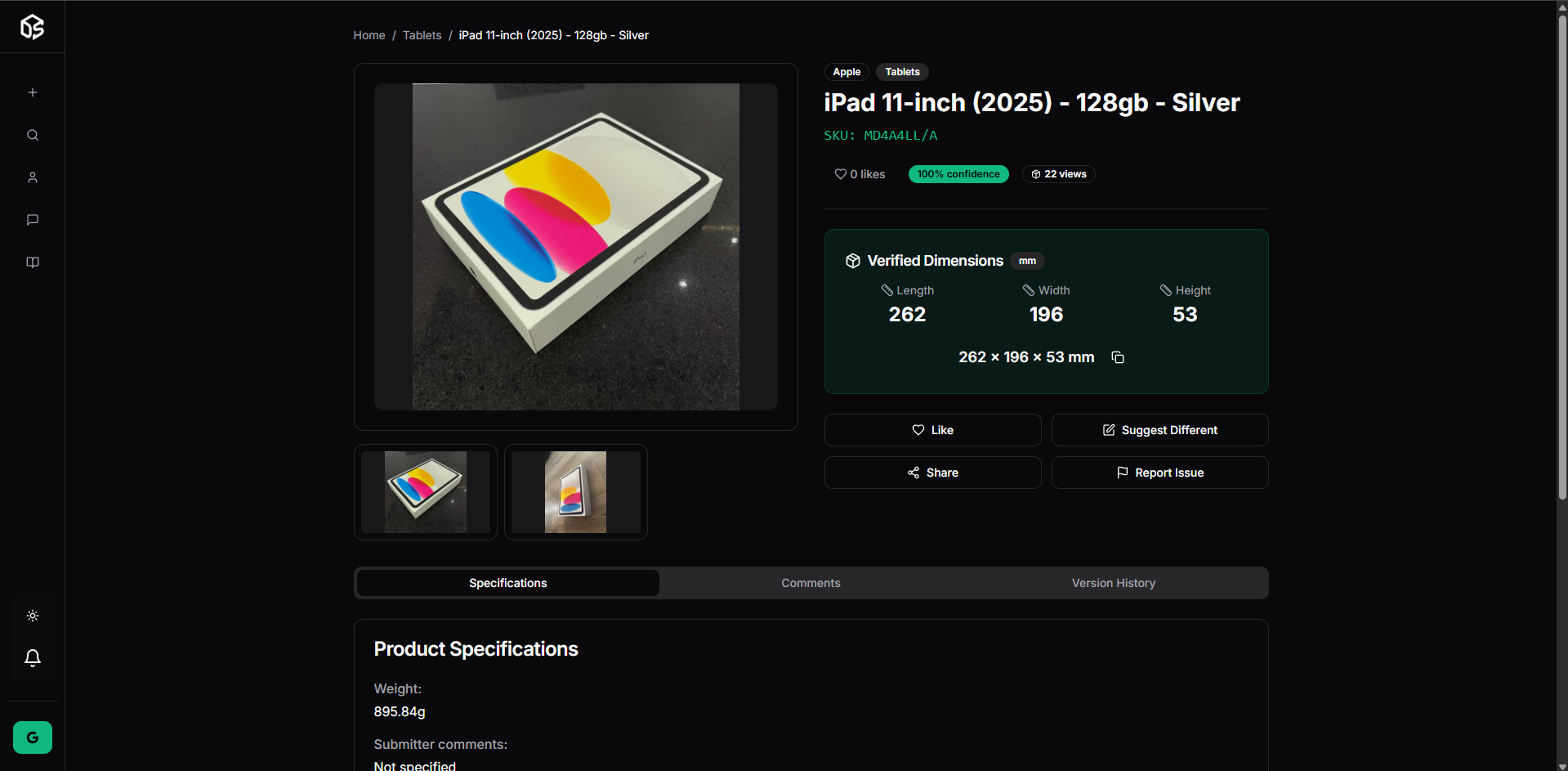Click the 262 × 196 × 53 mm text
The height and width of the screenshot is (771, 1568).
tap(1026, 357)
